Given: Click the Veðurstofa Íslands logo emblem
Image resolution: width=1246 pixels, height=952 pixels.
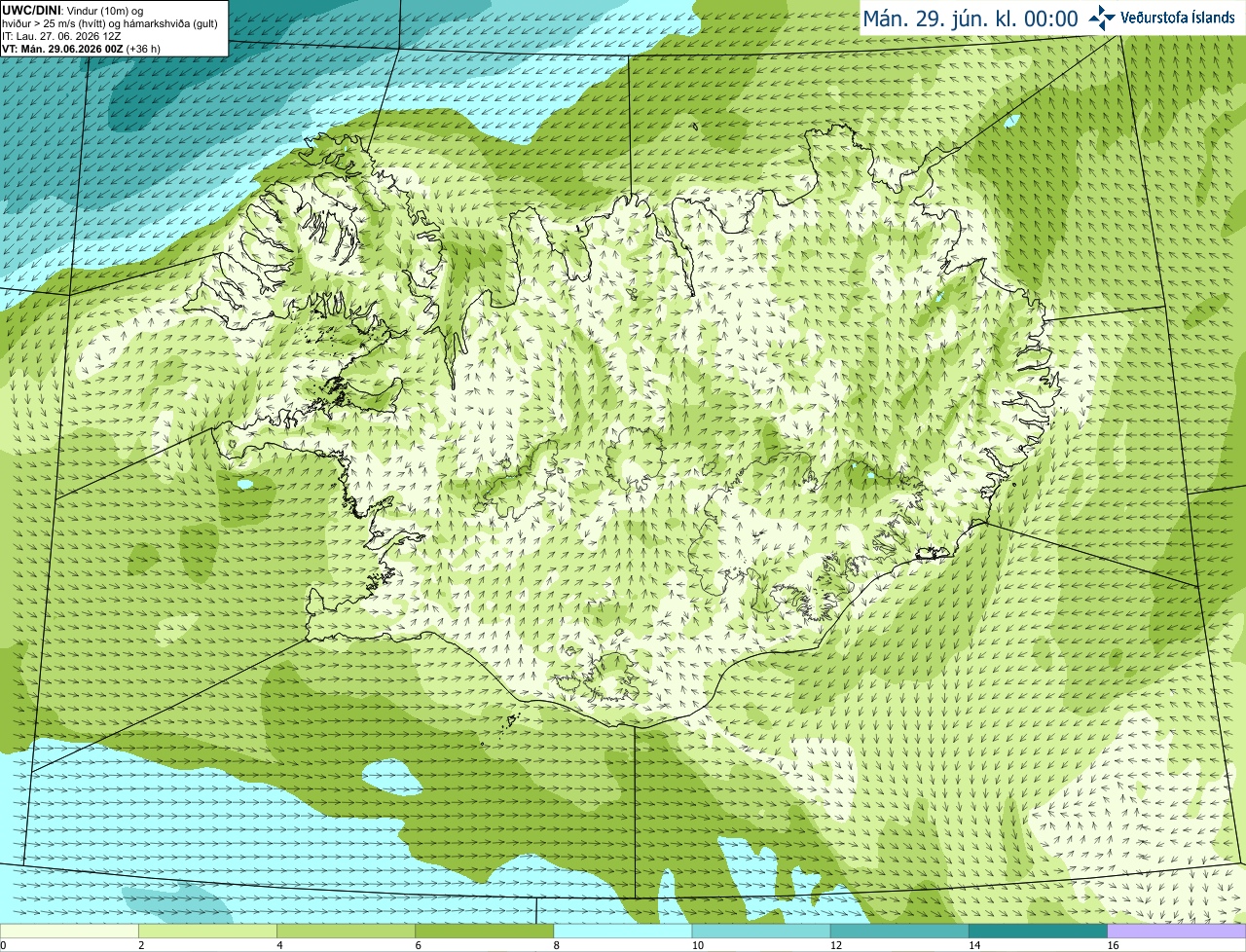Looking at the screenshot, I should point(1101,18).
